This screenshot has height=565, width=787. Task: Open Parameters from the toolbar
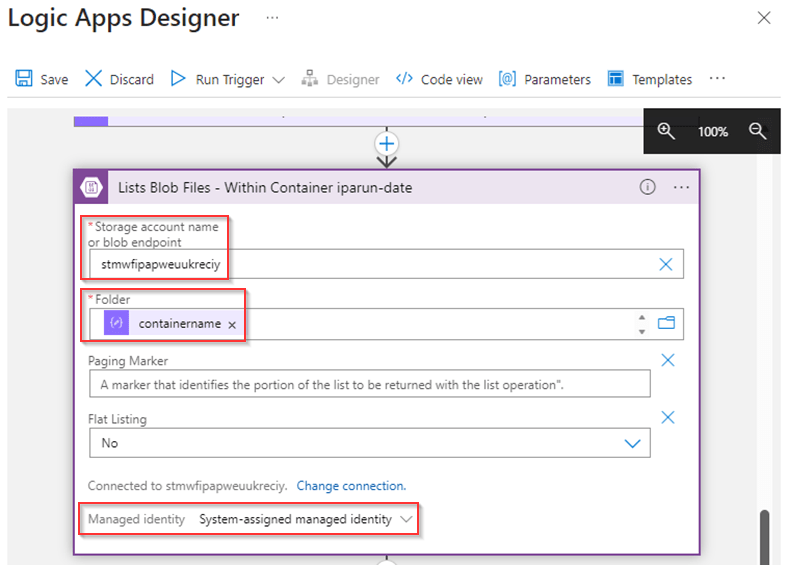(x=545, y=79)
